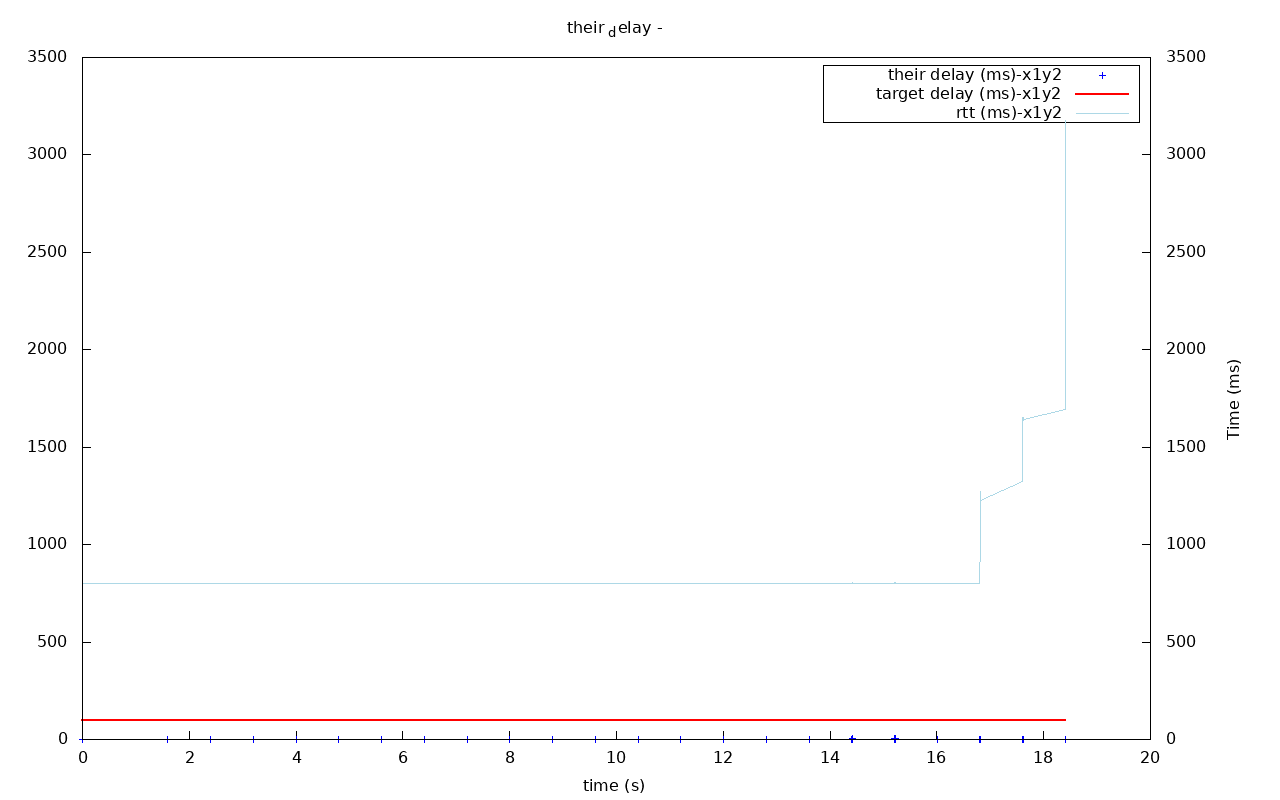Click left y-axis tick label 3500
The image size is (1280, 800).
tap(47, 57)
